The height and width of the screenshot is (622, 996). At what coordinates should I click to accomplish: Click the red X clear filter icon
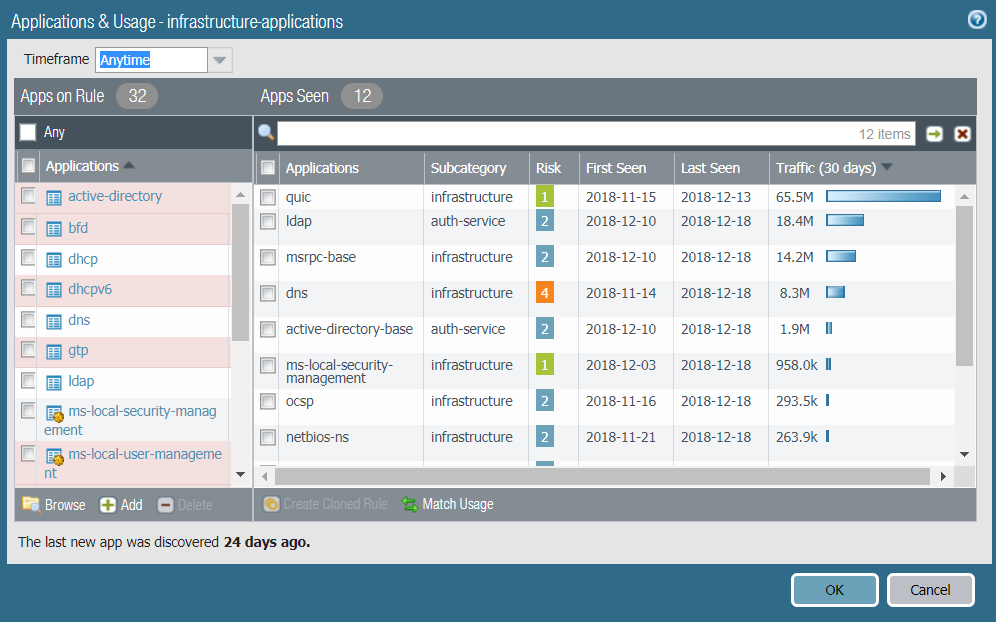pos(962,134)
